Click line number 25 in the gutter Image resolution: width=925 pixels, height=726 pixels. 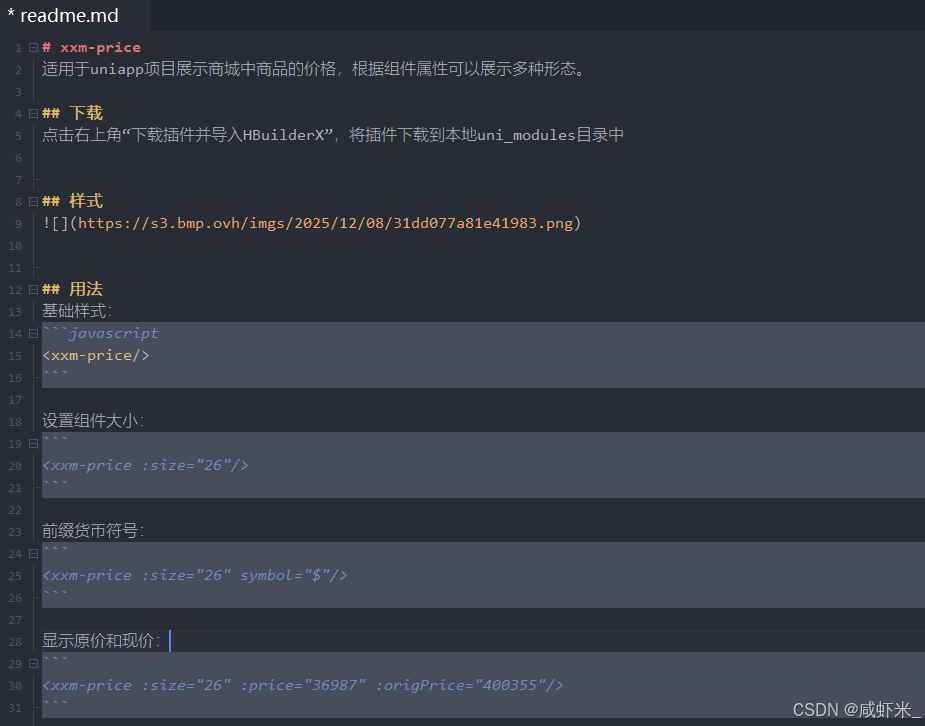(15, 576)
